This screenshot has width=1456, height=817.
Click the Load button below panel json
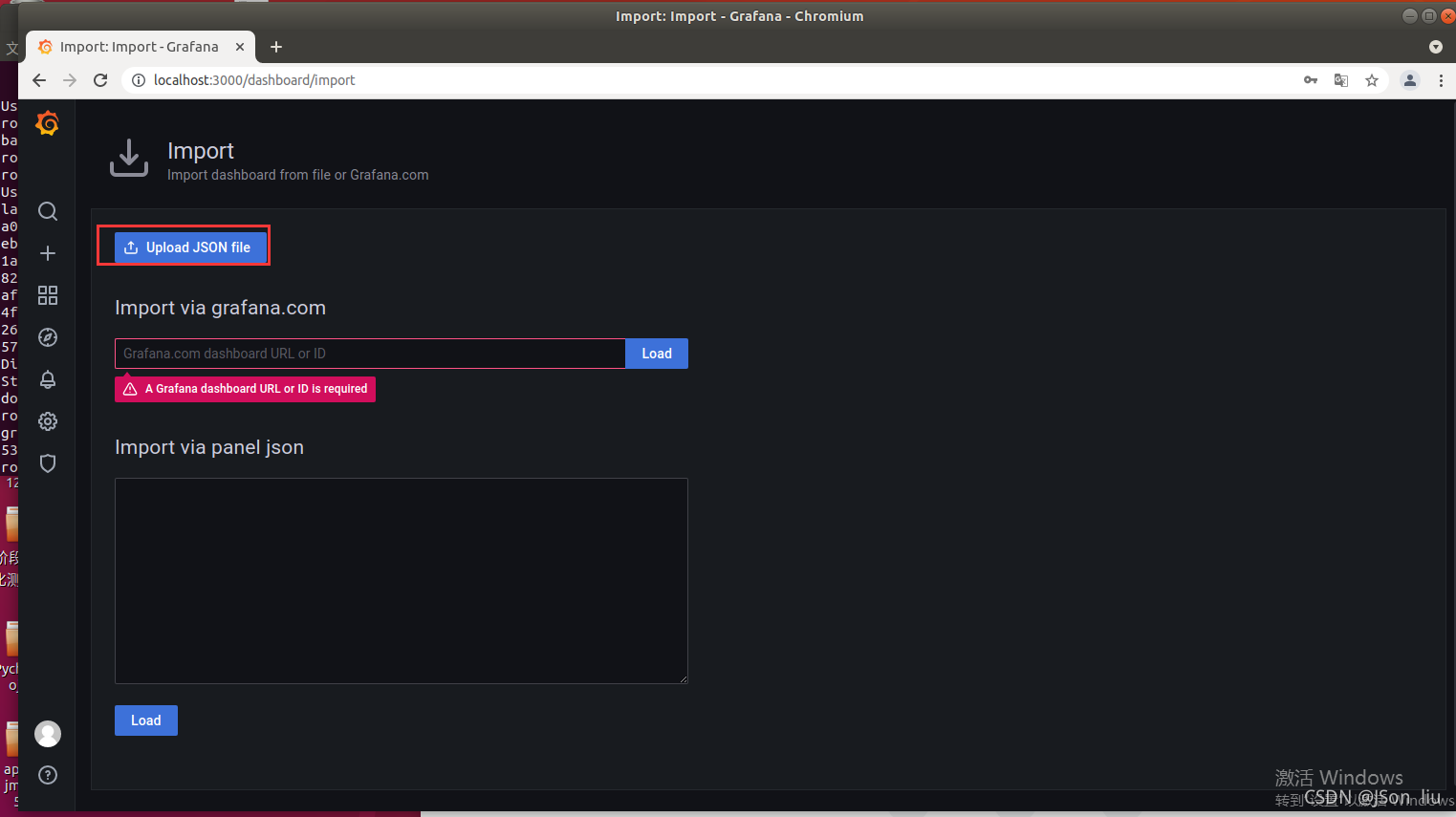pyautogui.click(x=146, y=720)
